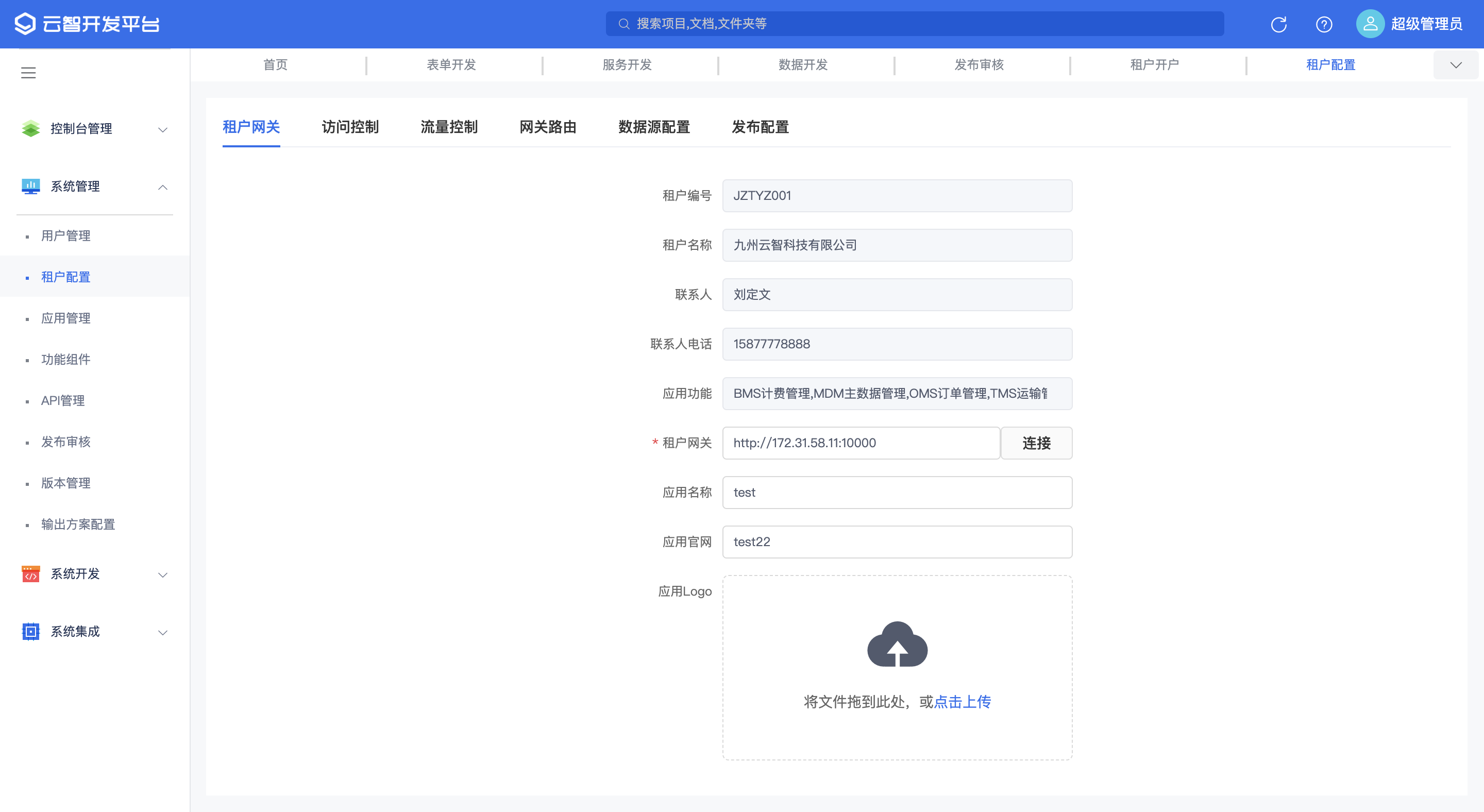Open 应用管理 in sidebar
The width and height of the screenshot is (1484, 812).
[94, 318]
